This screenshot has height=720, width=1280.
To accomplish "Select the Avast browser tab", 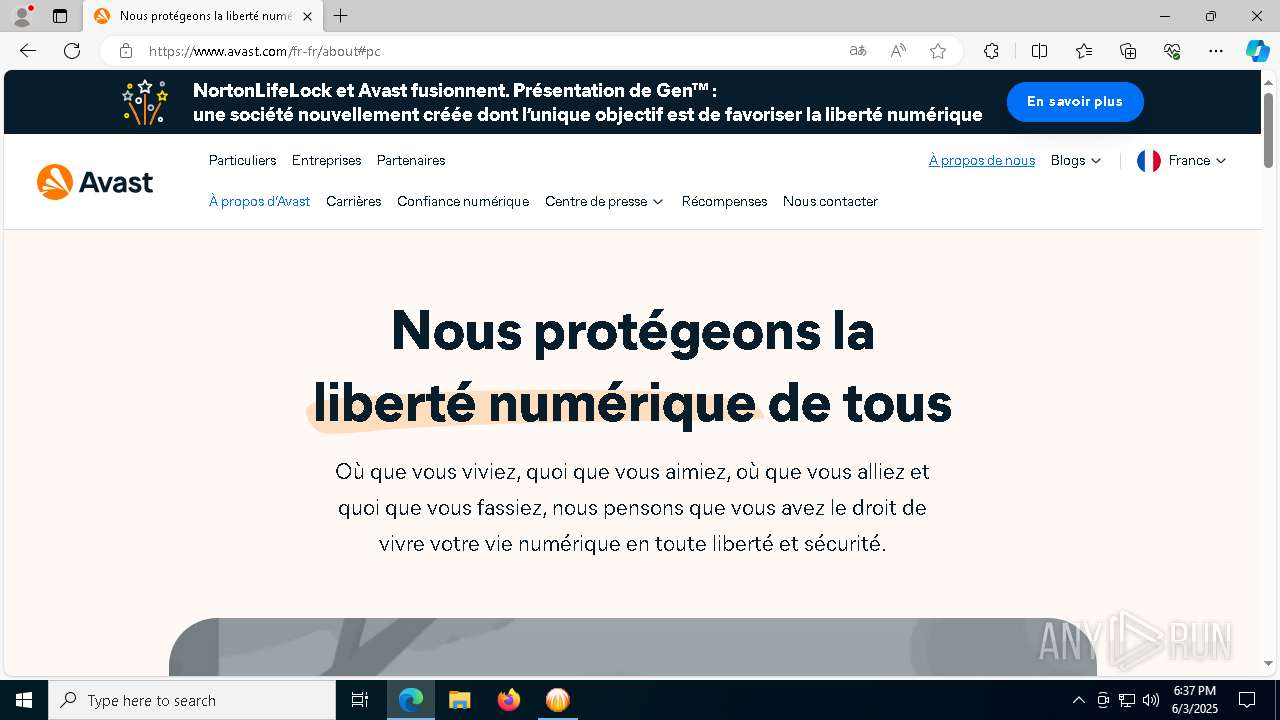I will tap(203, 16).
